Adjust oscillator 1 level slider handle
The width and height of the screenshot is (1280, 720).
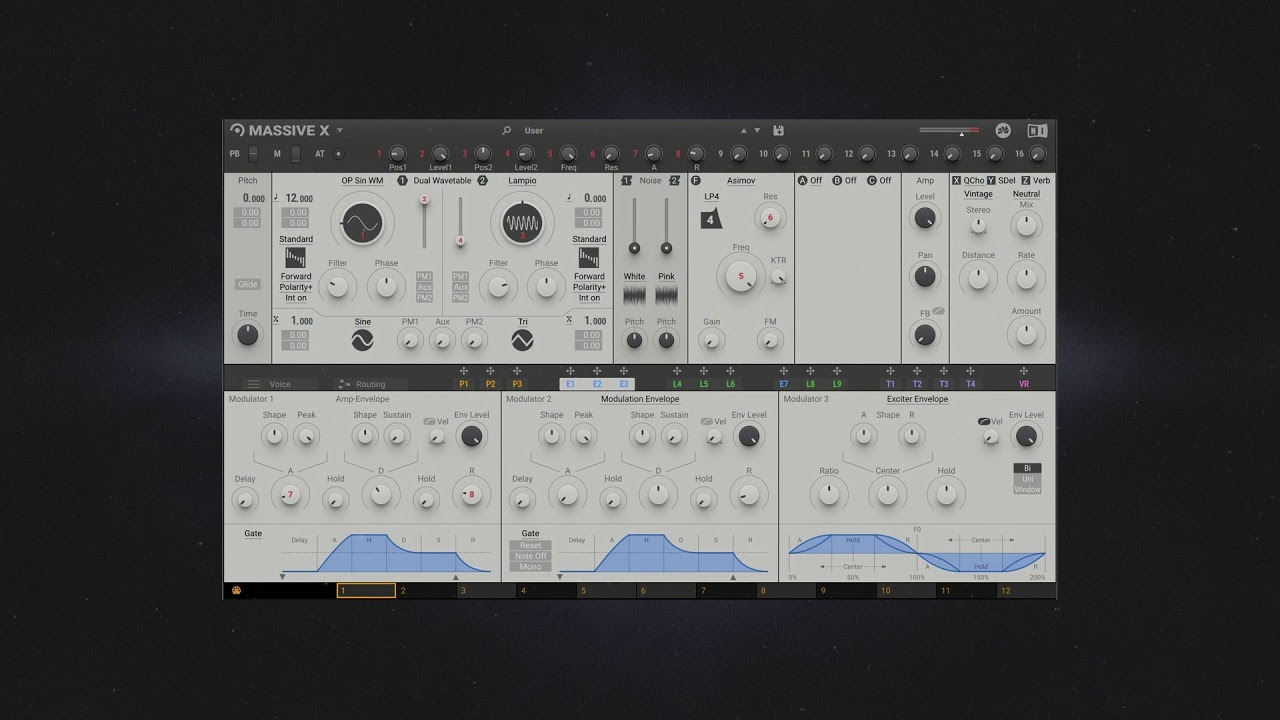[424, 199]
